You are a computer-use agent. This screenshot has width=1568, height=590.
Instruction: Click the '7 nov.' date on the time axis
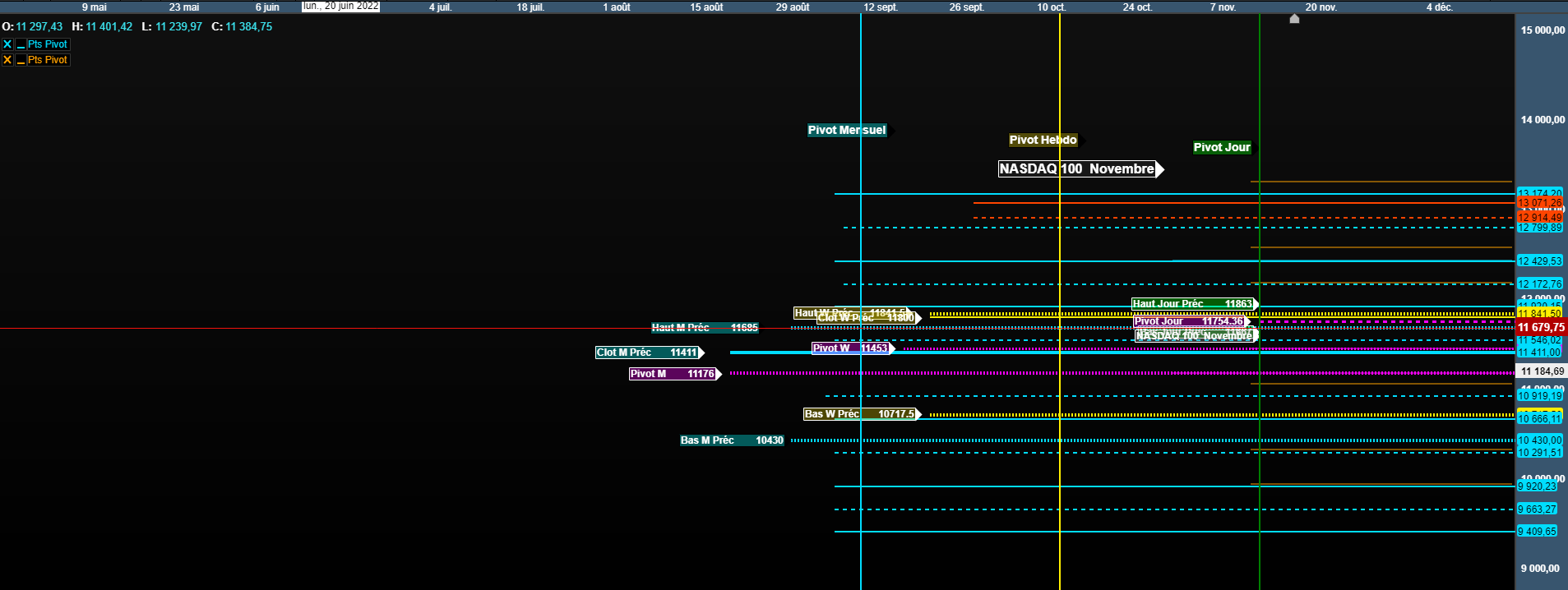pyautogui.click(x=1223, y=7)
